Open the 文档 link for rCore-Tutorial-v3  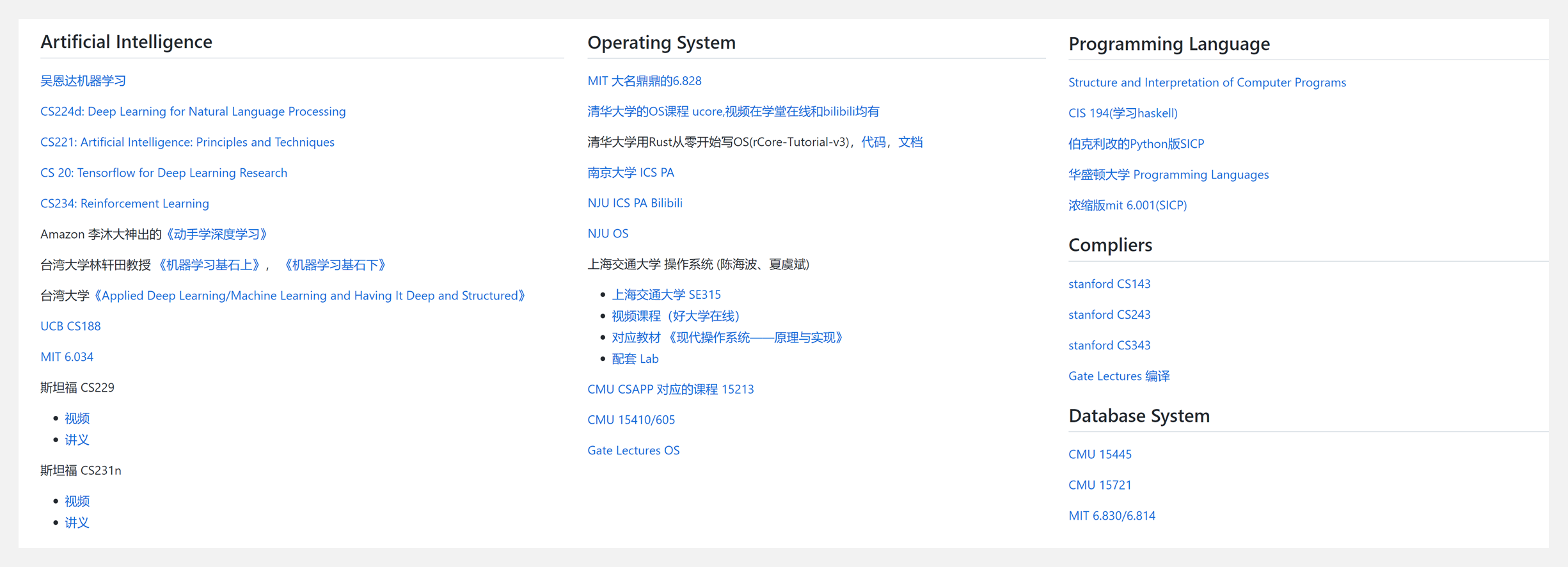(910, 142)
